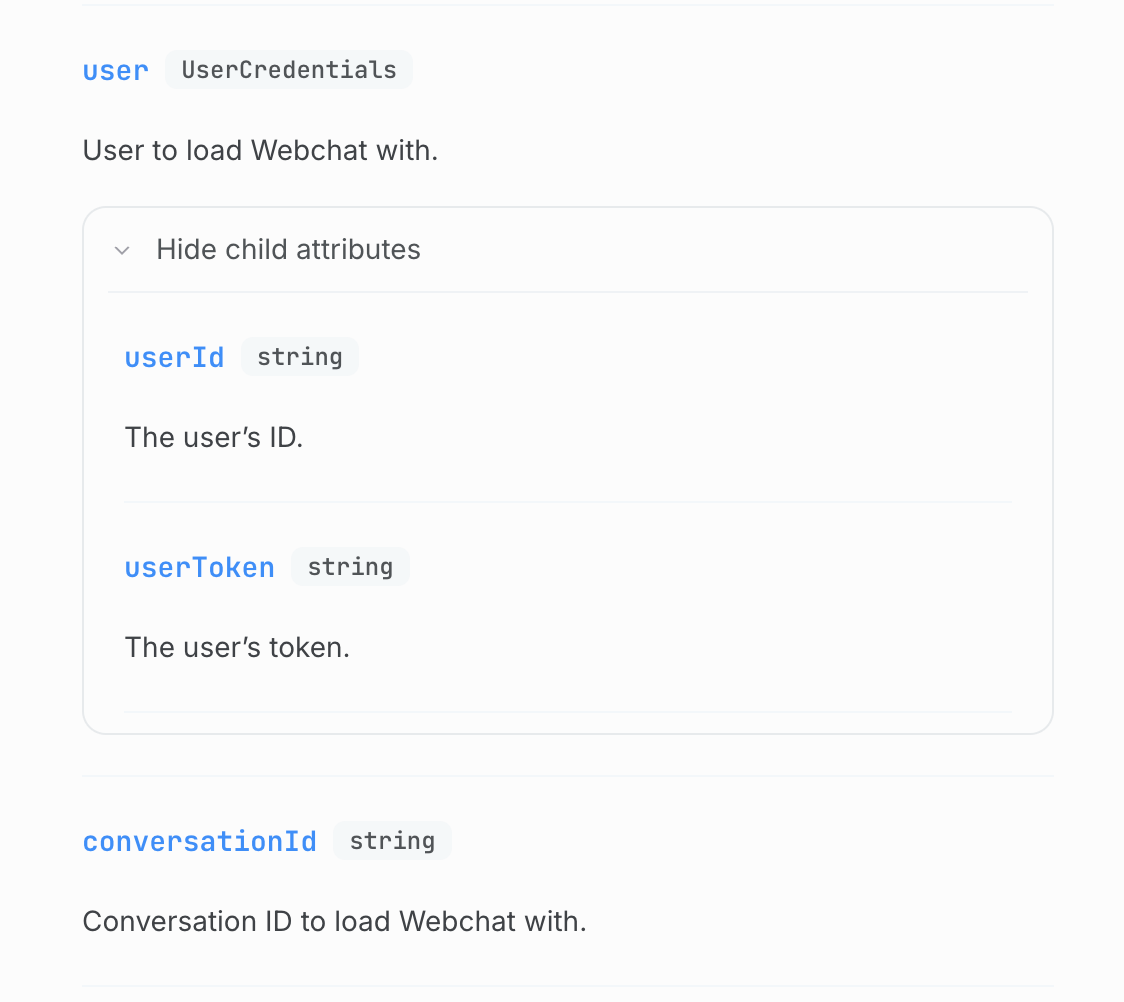Image resolution: width=1124 pixels, height=1002 pixels.
Task: Click the "Conversation ID to load Webchat with." text
Action: tap(334, 921)
